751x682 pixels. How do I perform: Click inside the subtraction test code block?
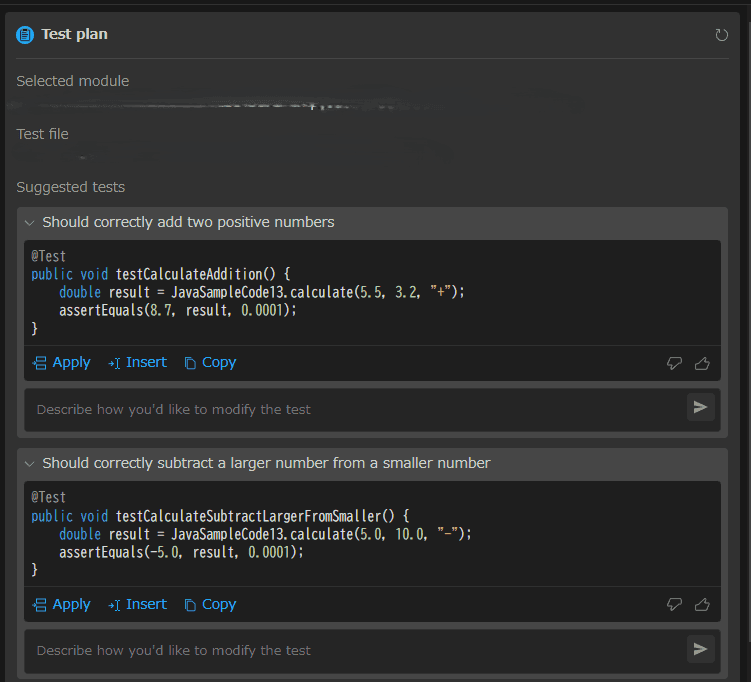pos(370,533)
